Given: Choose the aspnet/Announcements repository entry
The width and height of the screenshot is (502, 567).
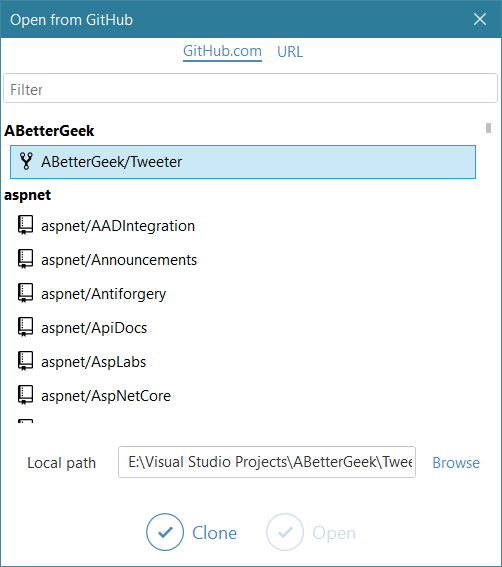Looking at the screenshot, I should (x=119, y=260).
